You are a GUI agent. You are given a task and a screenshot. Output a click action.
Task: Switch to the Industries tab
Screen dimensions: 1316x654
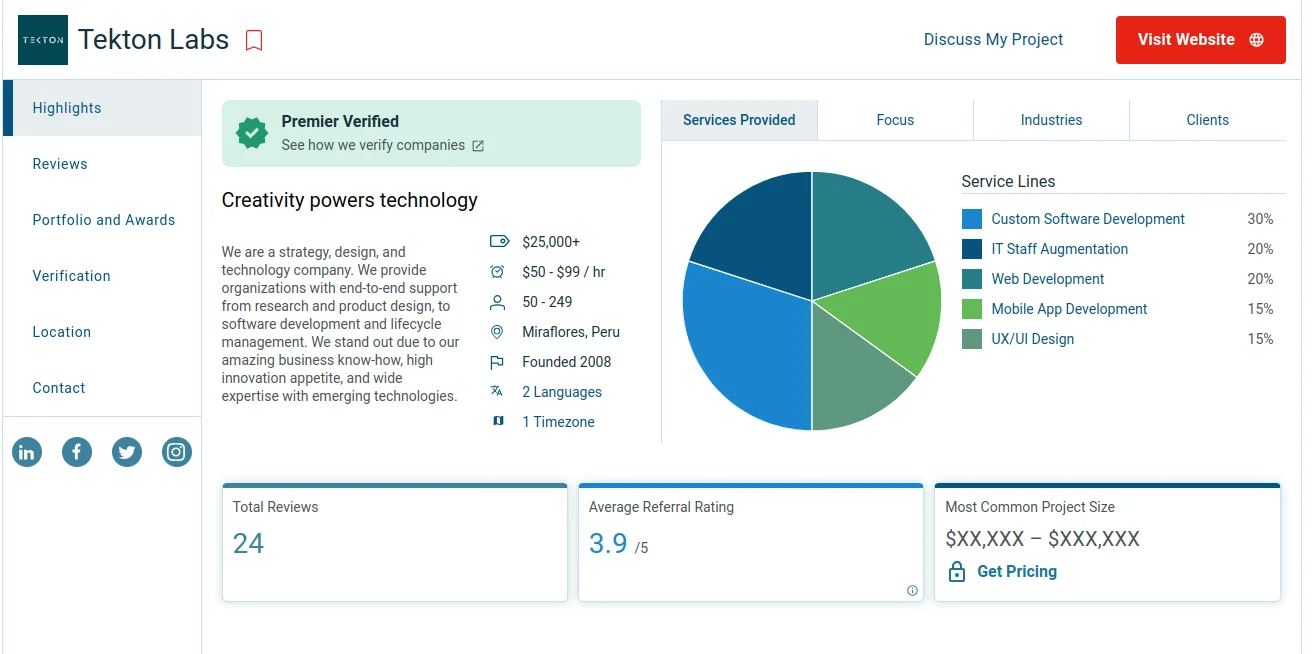[x=1051, y=120]
